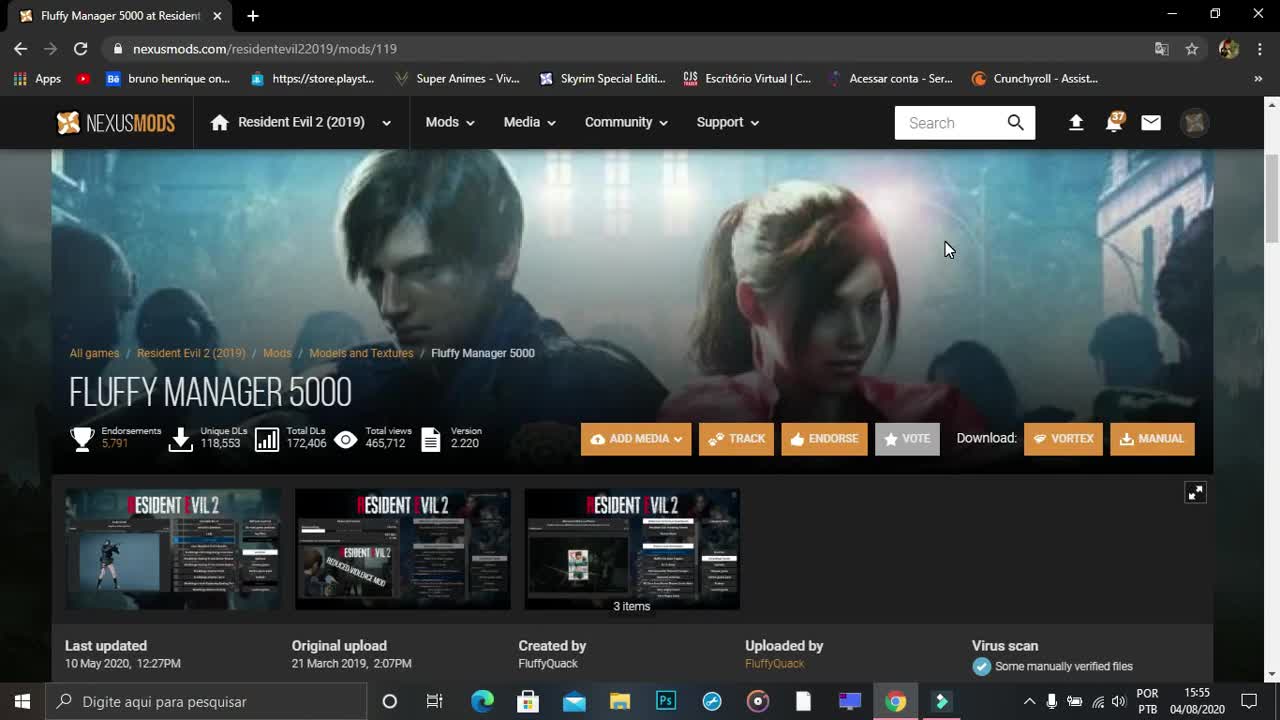Click the Manual download button
Image resolution: width=1280 pixels, height=720 pixels.
(1152, 439)
